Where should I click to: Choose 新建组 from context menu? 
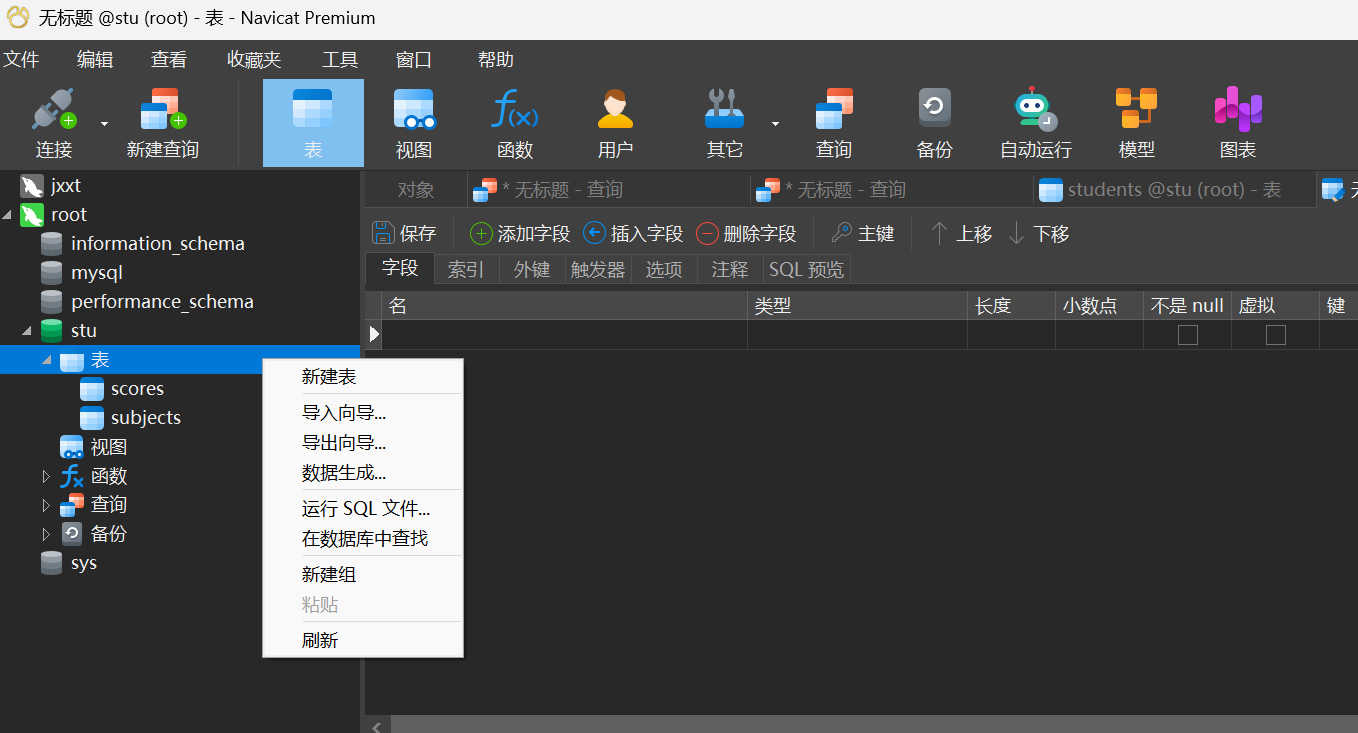coord(363,575)
